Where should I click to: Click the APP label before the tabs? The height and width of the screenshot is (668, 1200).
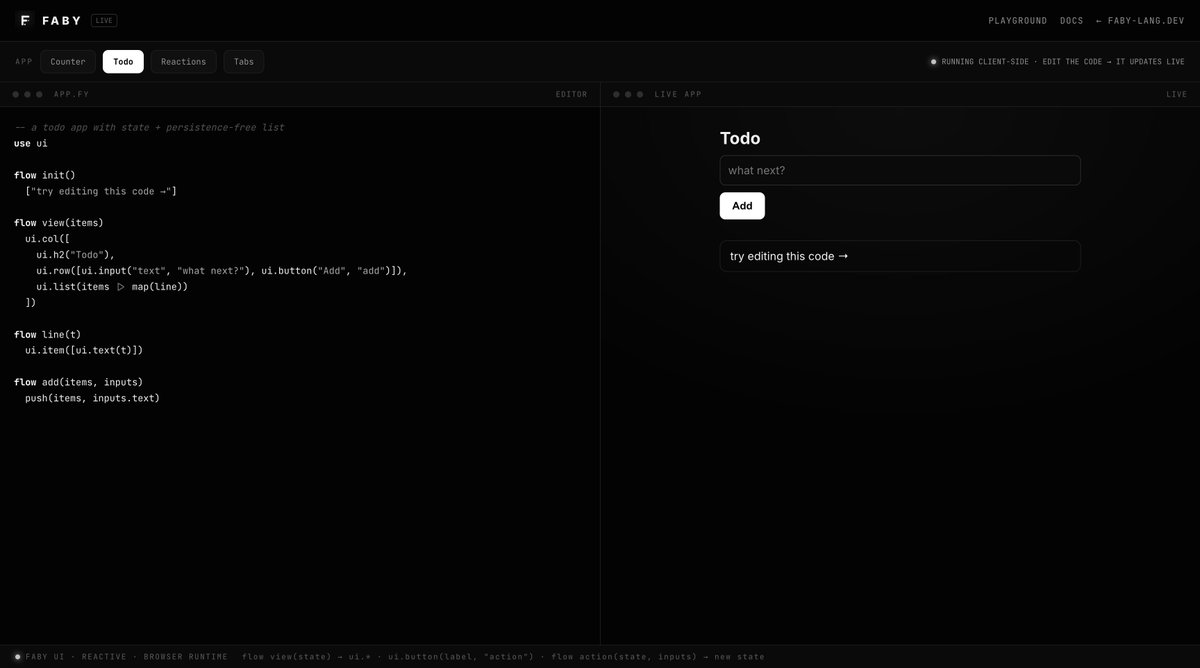click(24, 62)
